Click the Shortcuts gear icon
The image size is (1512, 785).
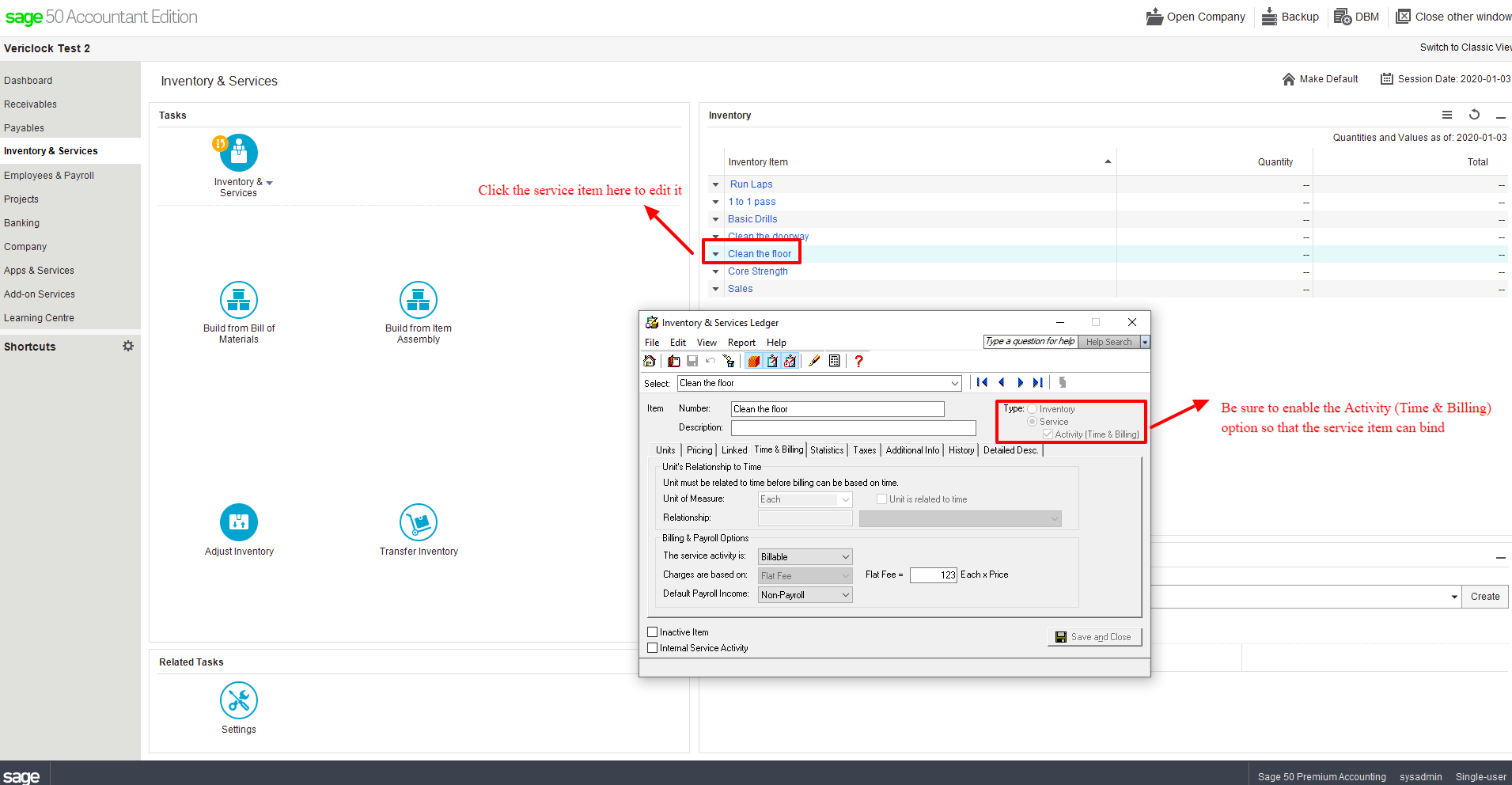(128, 346)
